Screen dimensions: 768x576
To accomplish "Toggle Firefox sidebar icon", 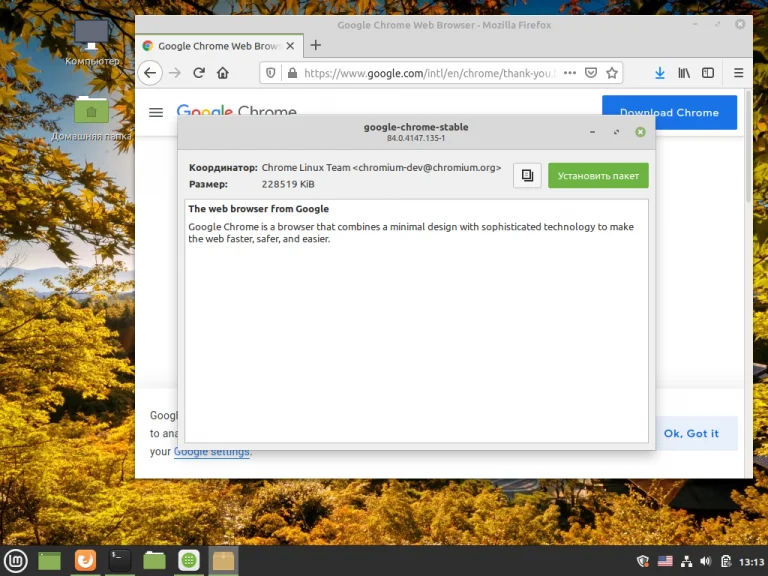I will (708, 73).
